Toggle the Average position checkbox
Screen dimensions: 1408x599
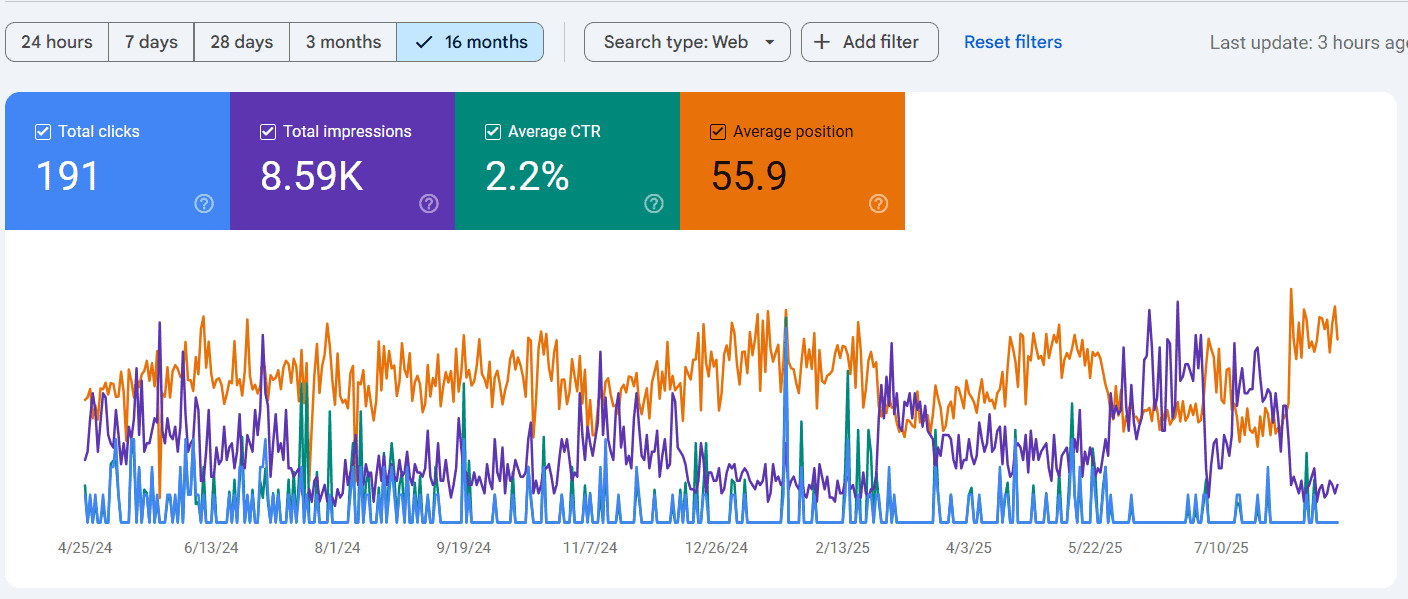[x=718, y=132]
